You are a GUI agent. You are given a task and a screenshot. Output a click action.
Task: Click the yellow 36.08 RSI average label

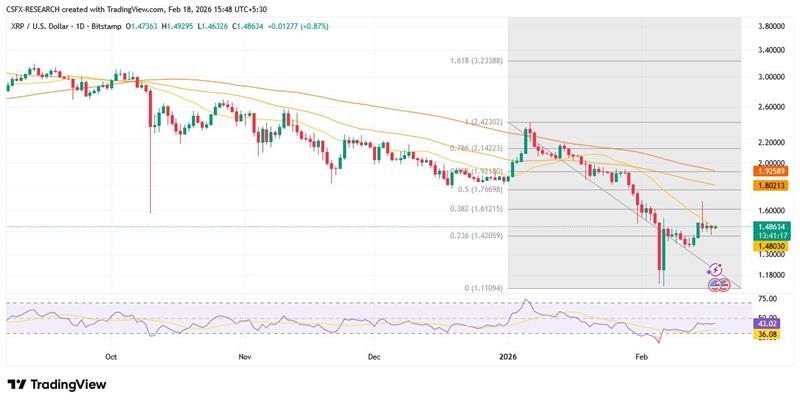(x=769, y=335)
